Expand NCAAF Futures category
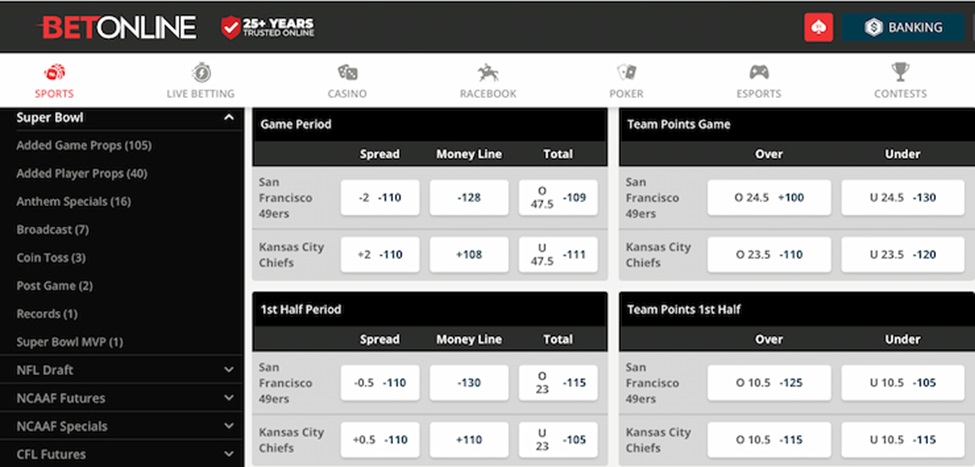 (229, 398)
